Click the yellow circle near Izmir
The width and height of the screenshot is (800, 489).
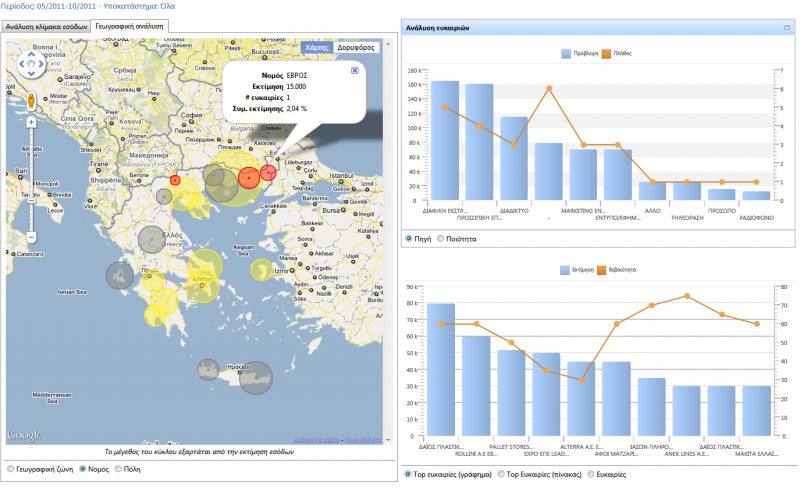[262, 270]
